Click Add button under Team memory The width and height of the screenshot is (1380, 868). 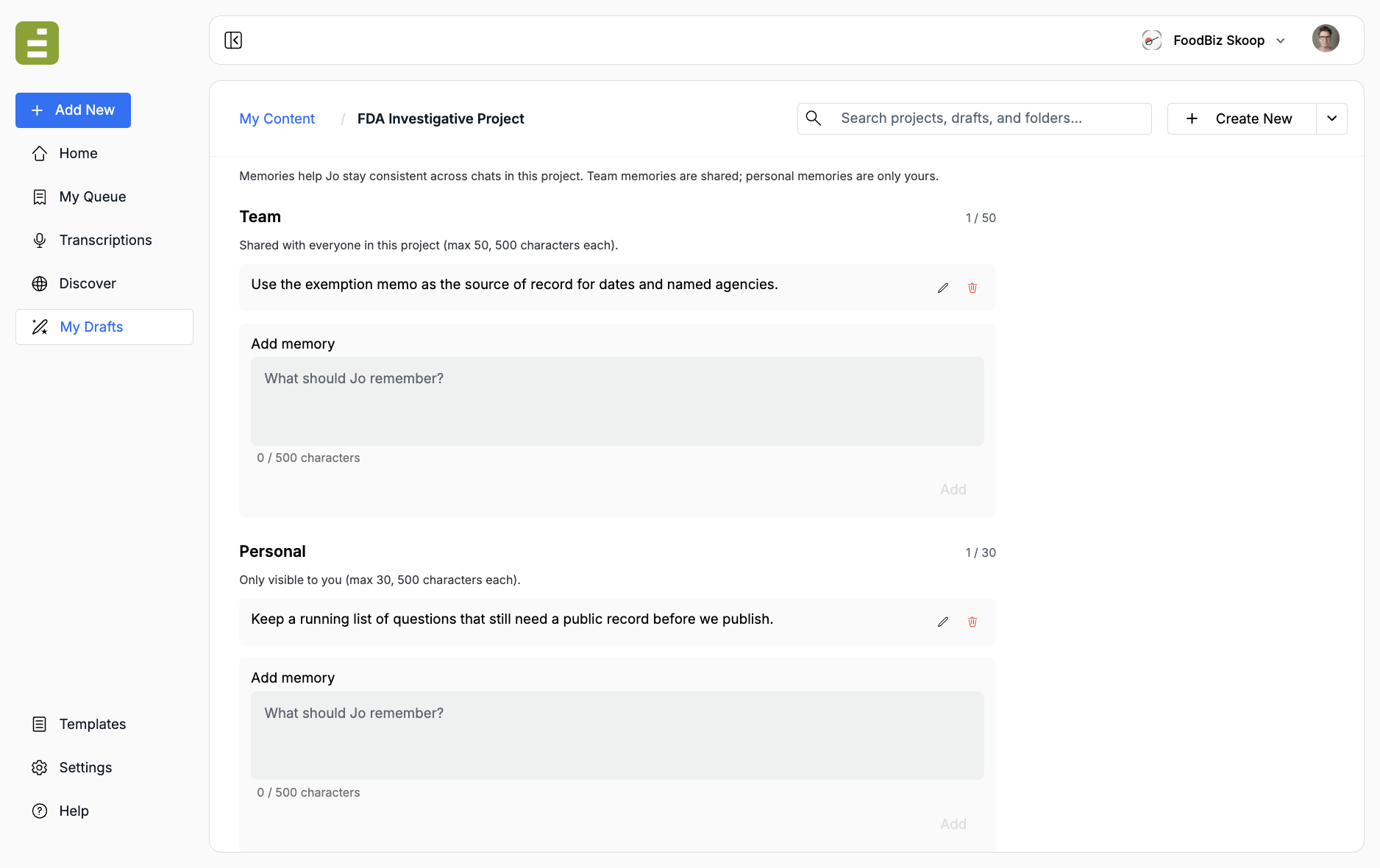[953, 489]
